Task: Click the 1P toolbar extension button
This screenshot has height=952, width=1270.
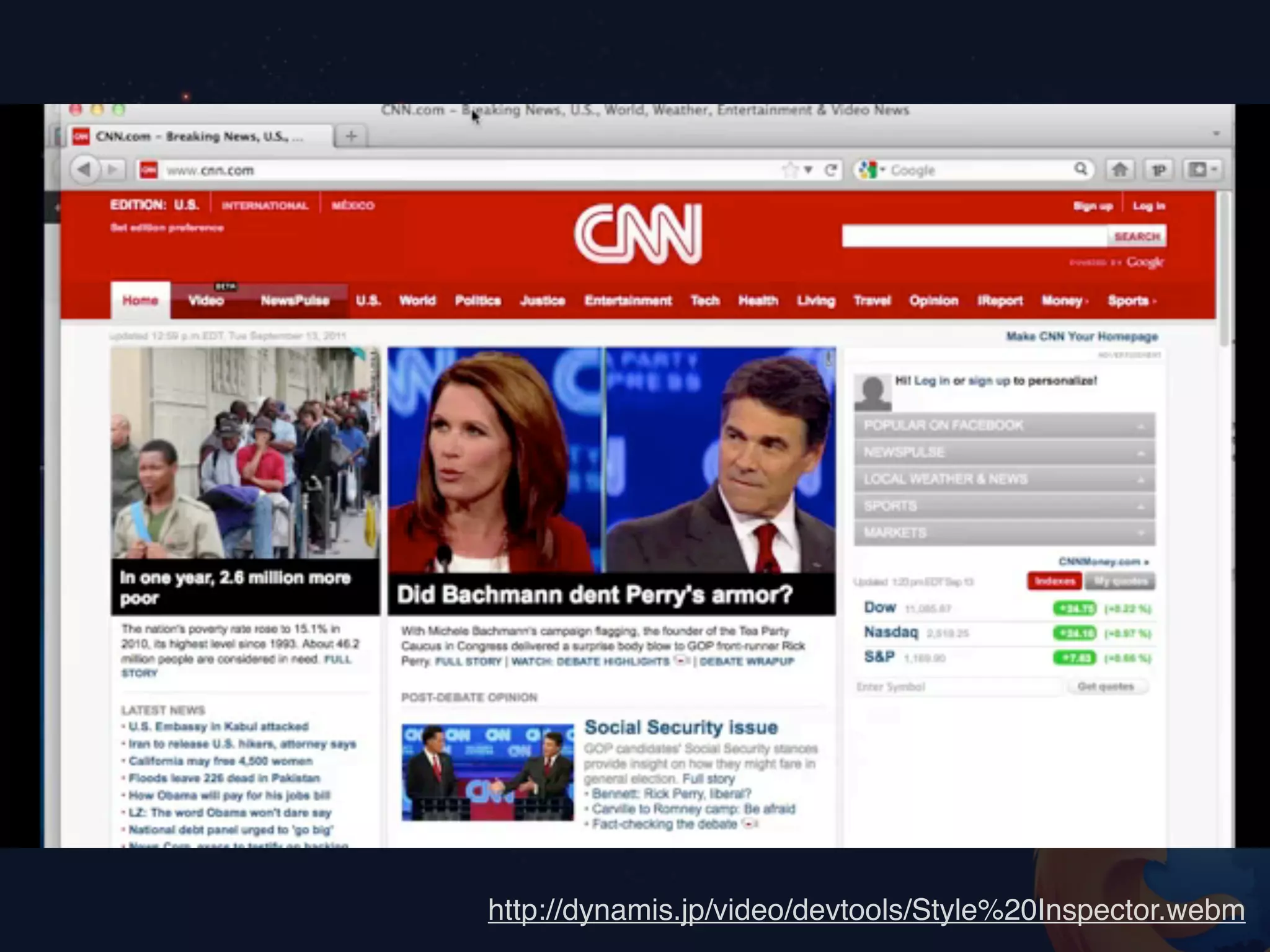Action: (1158, 169)
